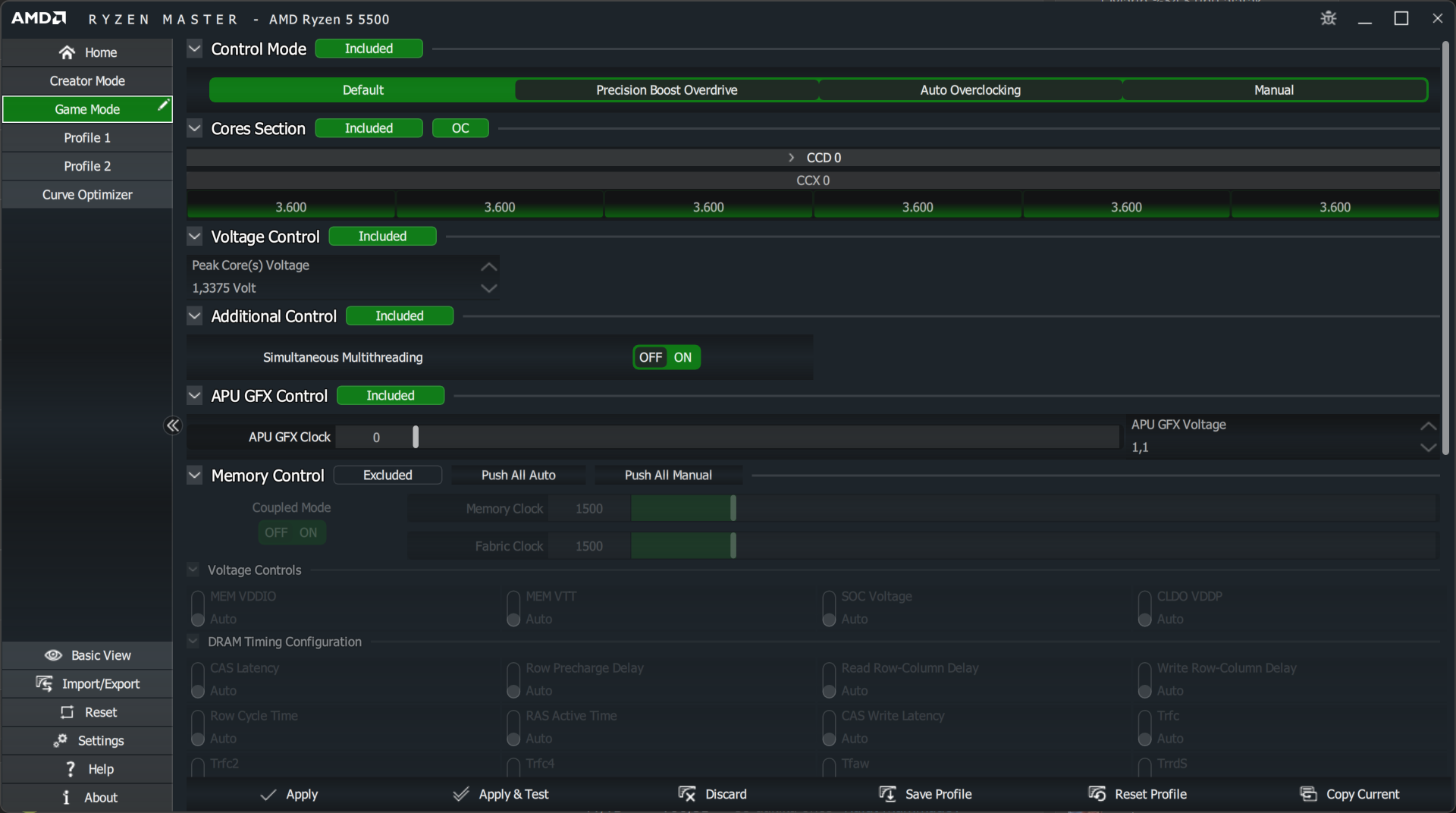Click the Home house icon

(x=67, y=52)
